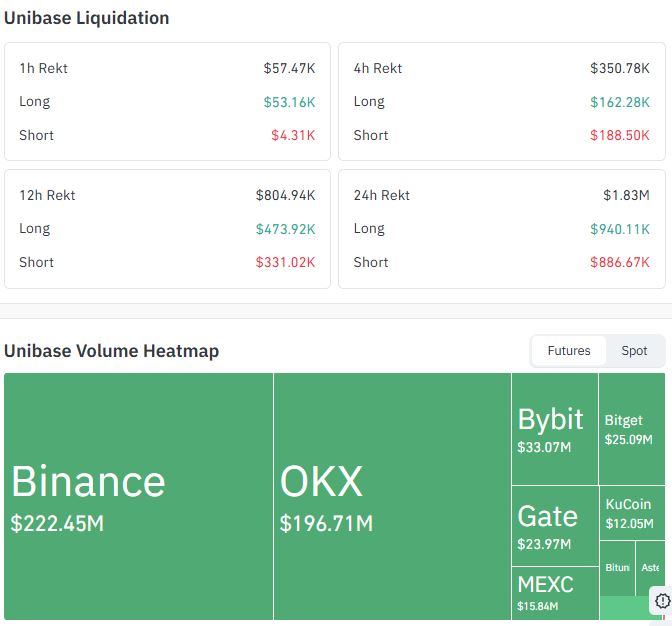Click the 1h Rekt total $57.47K

pyautogui.click(x=289, y=68)
